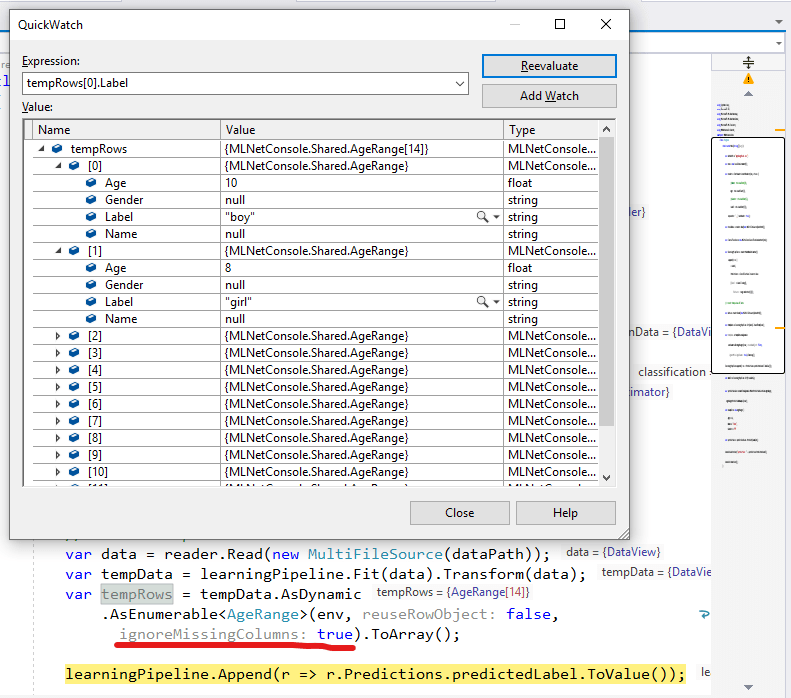Image resolution: width=791 pixels, height=698 pixels.
Task: Click the Type column header
Action: coord(550,130)
